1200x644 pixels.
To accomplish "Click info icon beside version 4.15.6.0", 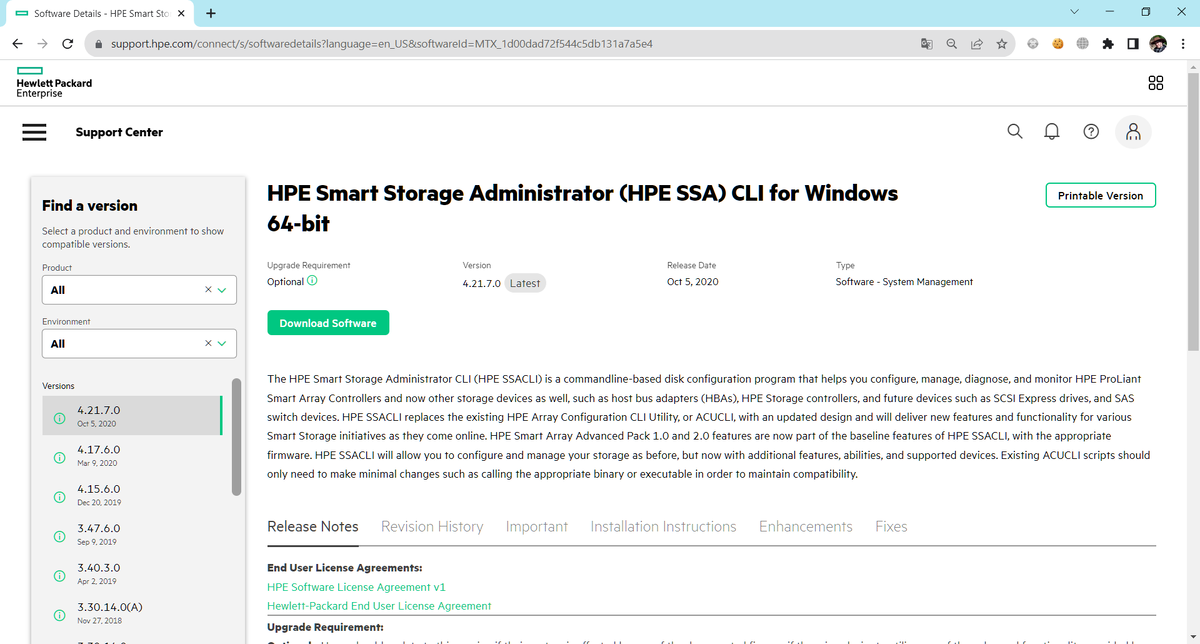I will (x=59, y=495).
